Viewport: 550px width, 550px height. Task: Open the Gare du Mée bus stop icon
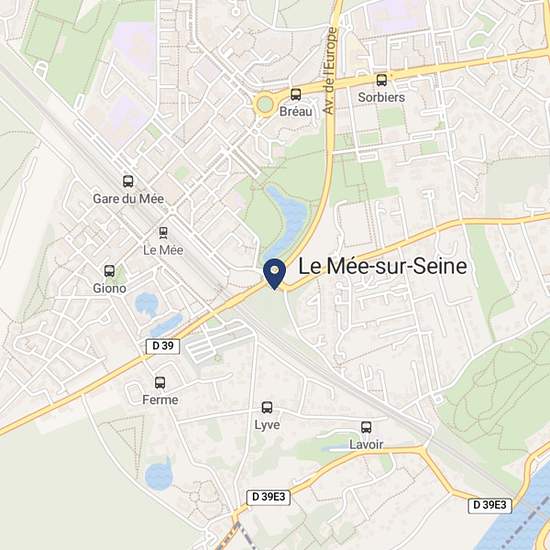tap(128, 181)
